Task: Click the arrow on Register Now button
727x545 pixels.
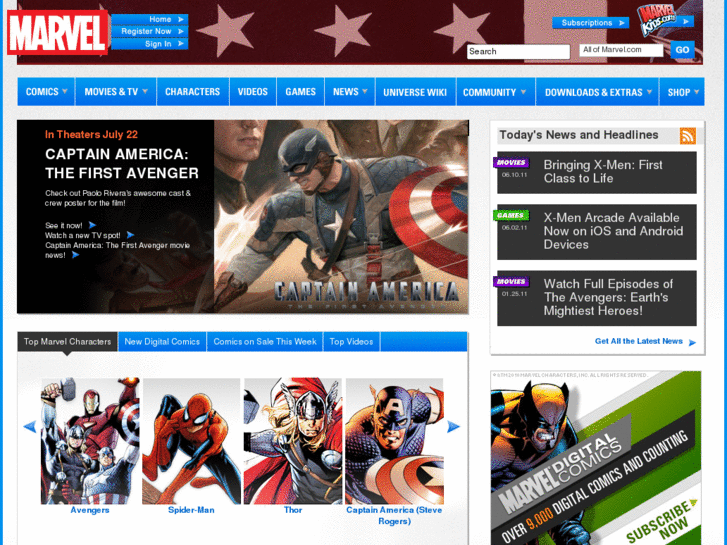Action: [x=181, y=31]
